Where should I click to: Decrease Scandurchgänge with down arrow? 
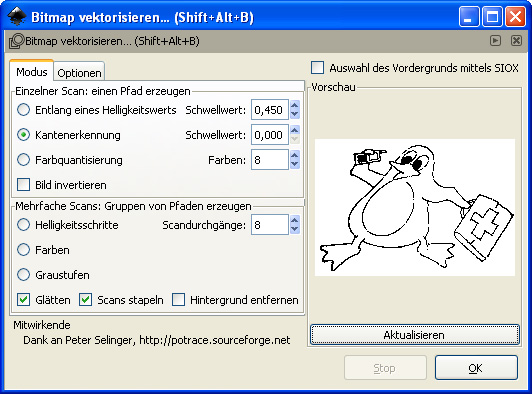pos(294,229)
